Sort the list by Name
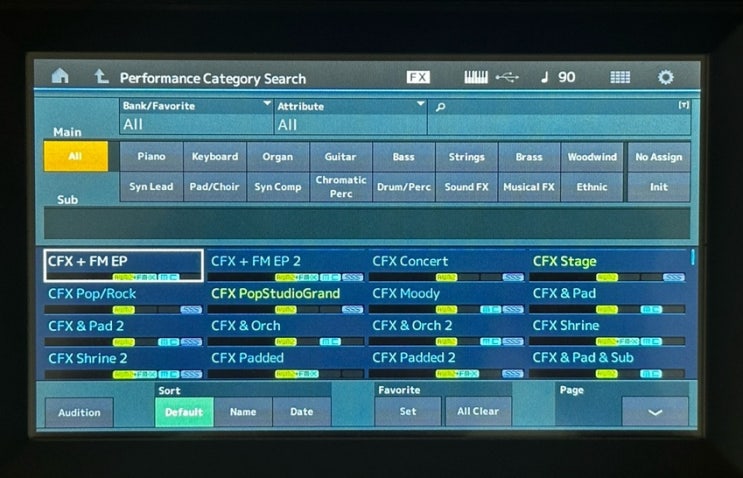The width and height of the screenshot is (743, 478). [243, 412]
